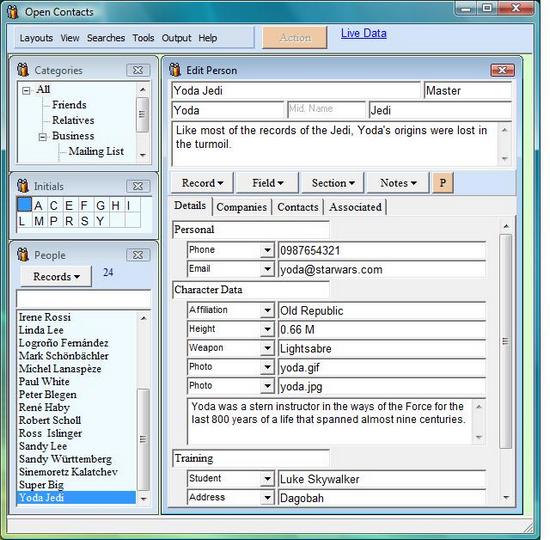
Task: Open the Section button menu
Action: pyautogui.click(x=333, y=183)
